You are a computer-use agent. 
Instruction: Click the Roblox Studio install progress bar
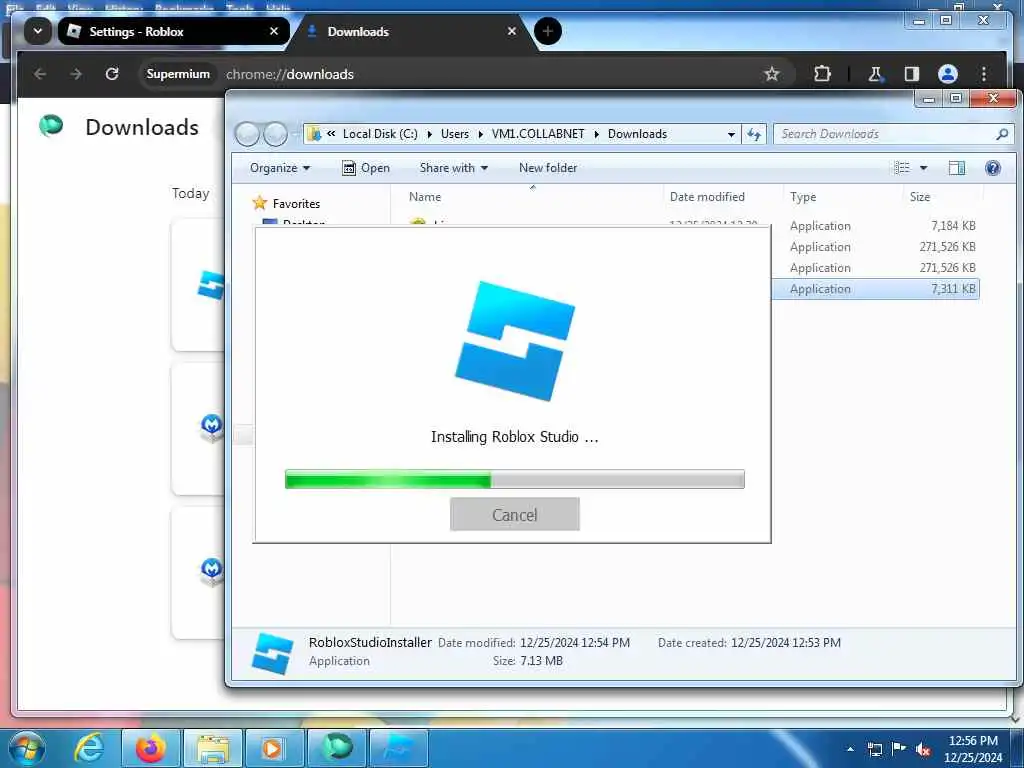[515, 479]
